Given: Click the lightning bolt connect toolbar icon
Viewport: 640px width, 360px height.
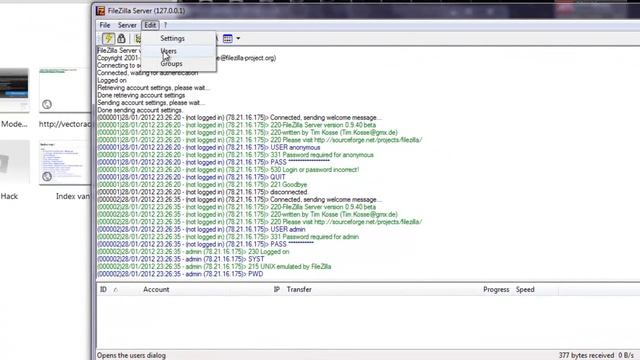Looking at the screenshot, I should [108, 38].
